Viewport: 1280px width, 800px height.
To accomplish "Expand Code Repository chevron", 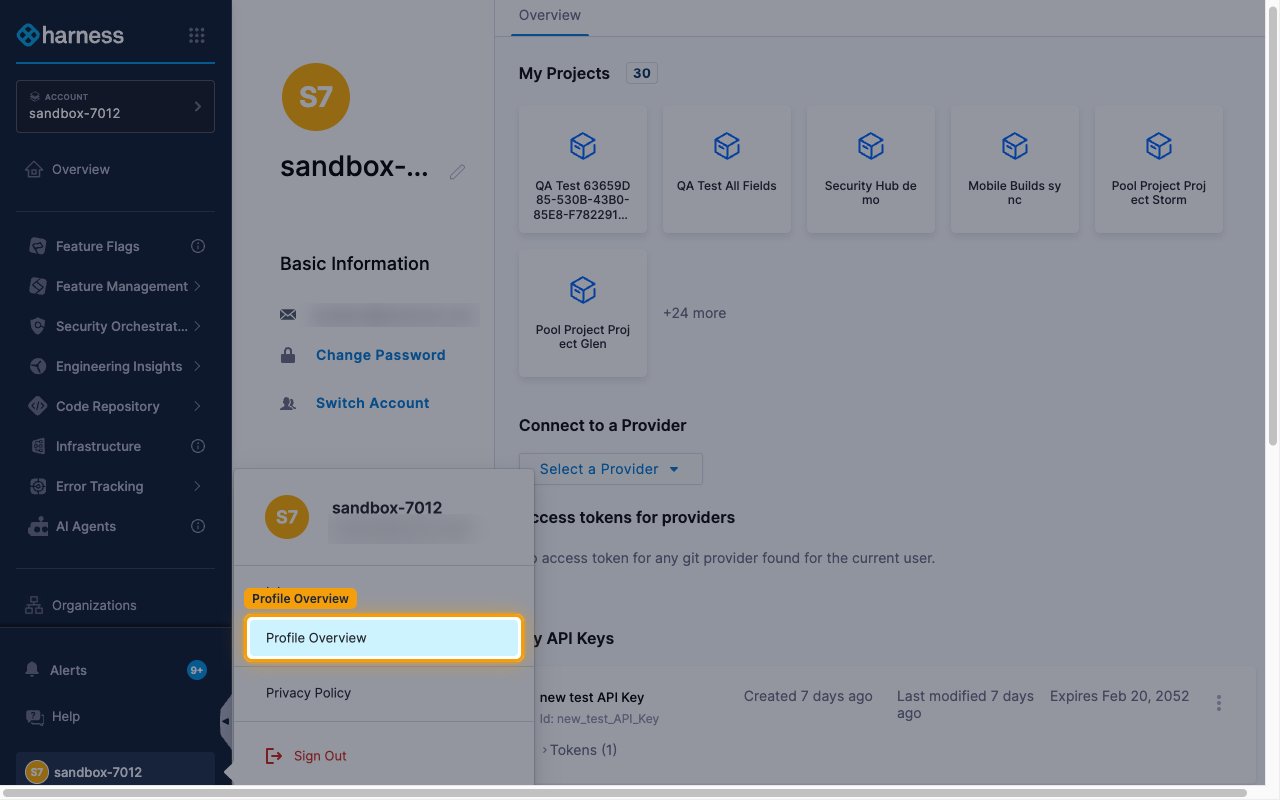I will [198, 406].
